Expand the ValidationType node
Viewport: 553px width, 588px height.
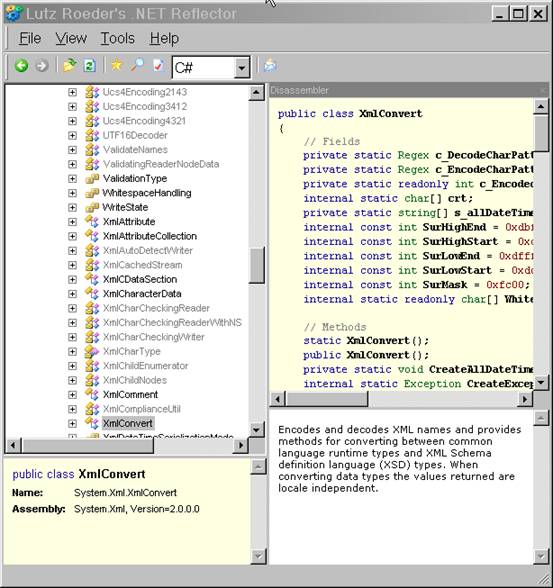click(x=72, y=179)
